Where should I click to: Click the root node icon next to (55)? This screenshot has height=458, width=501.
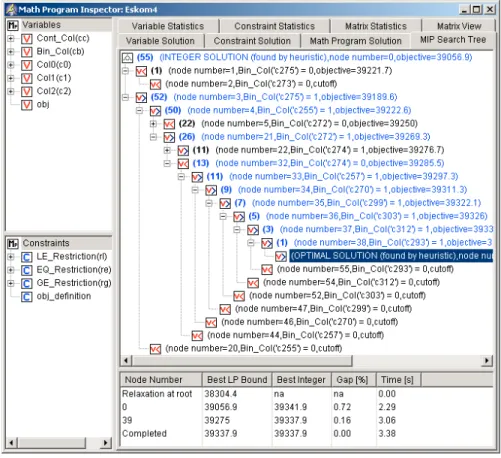pos(127,58)
